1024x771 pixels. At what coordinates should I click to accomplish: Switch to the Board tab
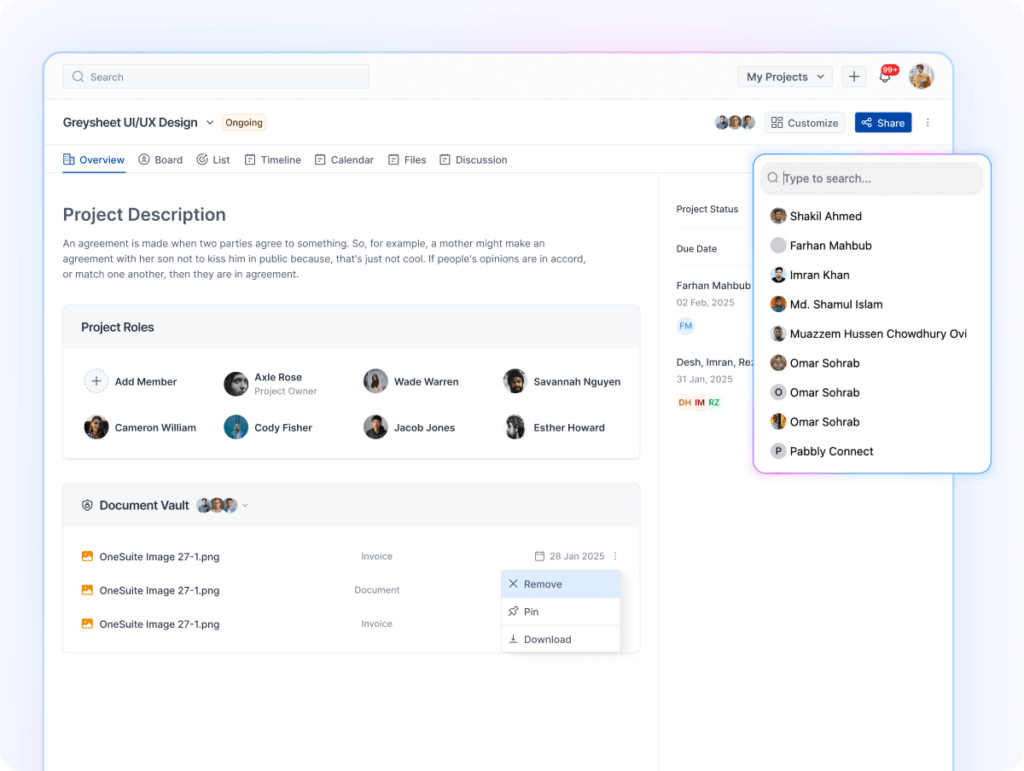click(161, 160)
